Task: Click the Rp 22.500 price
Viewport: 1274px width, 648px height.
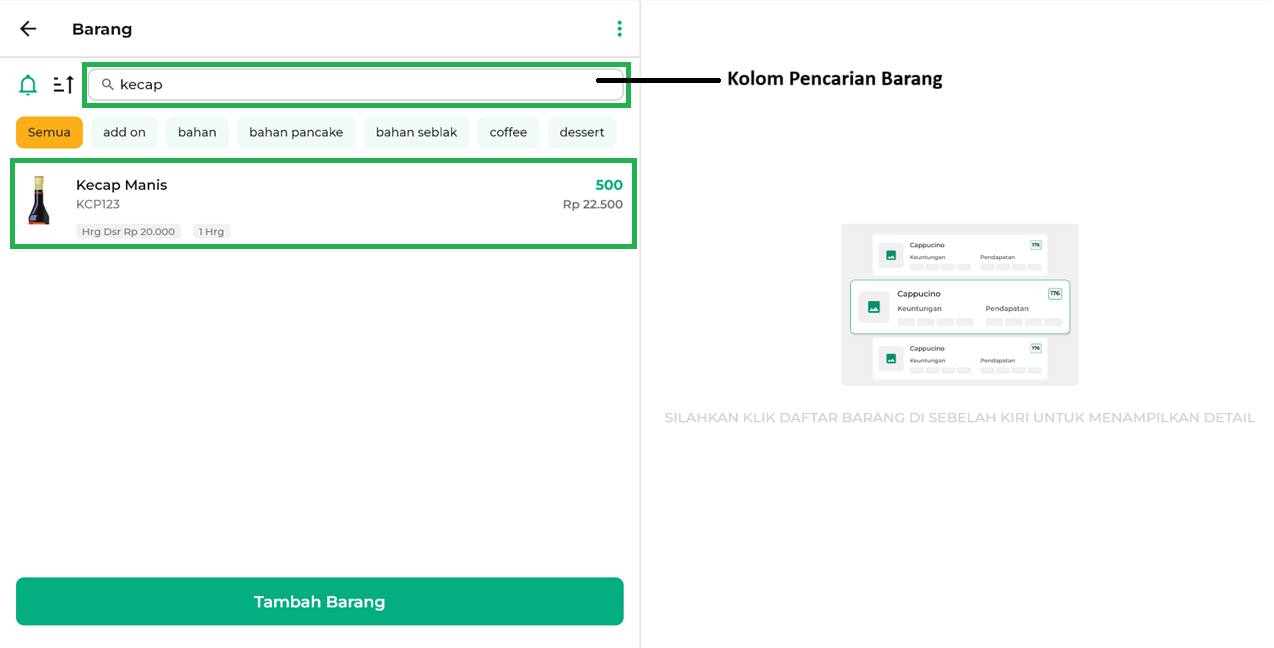Action: click(x=592, y=205)
